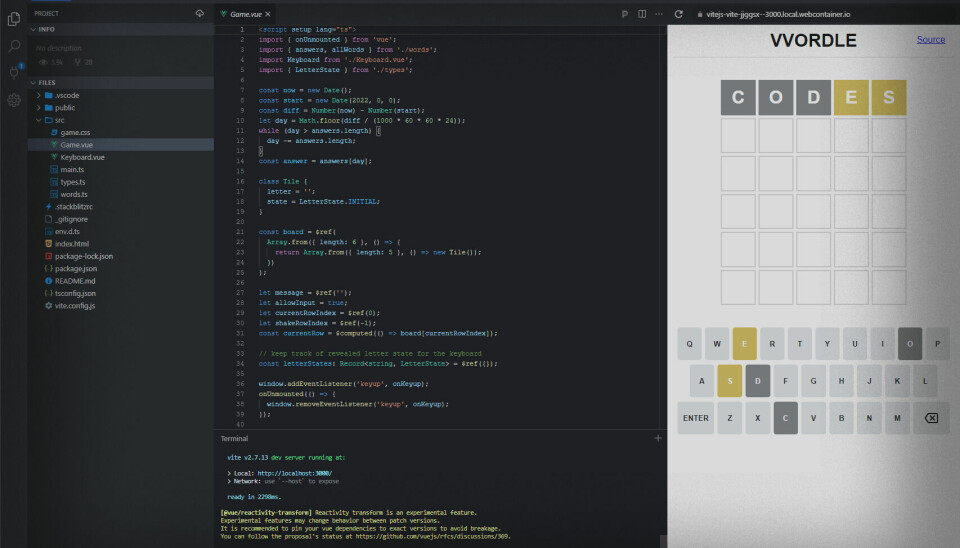Click the Terminal panel label

coord(234,438)
